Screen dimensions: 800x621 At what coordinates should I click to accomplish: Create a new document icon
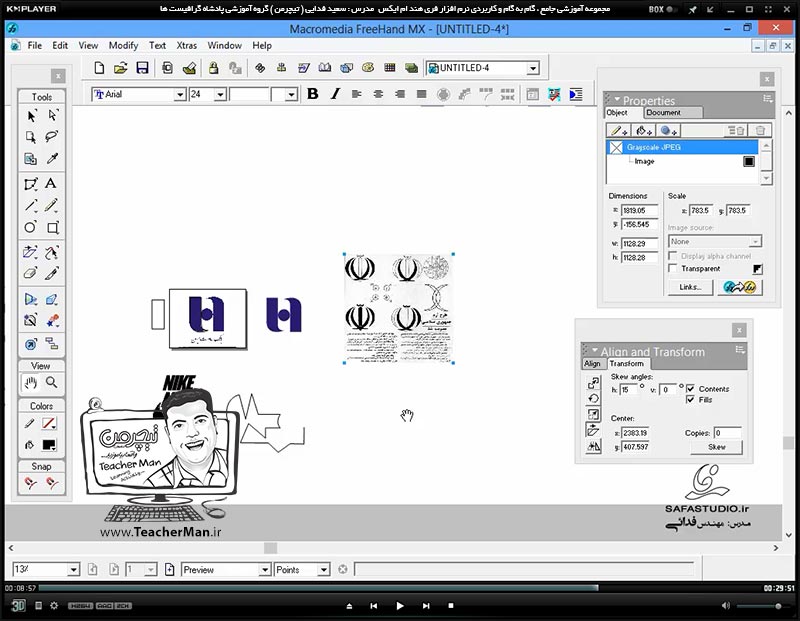(x=99, y=68)
